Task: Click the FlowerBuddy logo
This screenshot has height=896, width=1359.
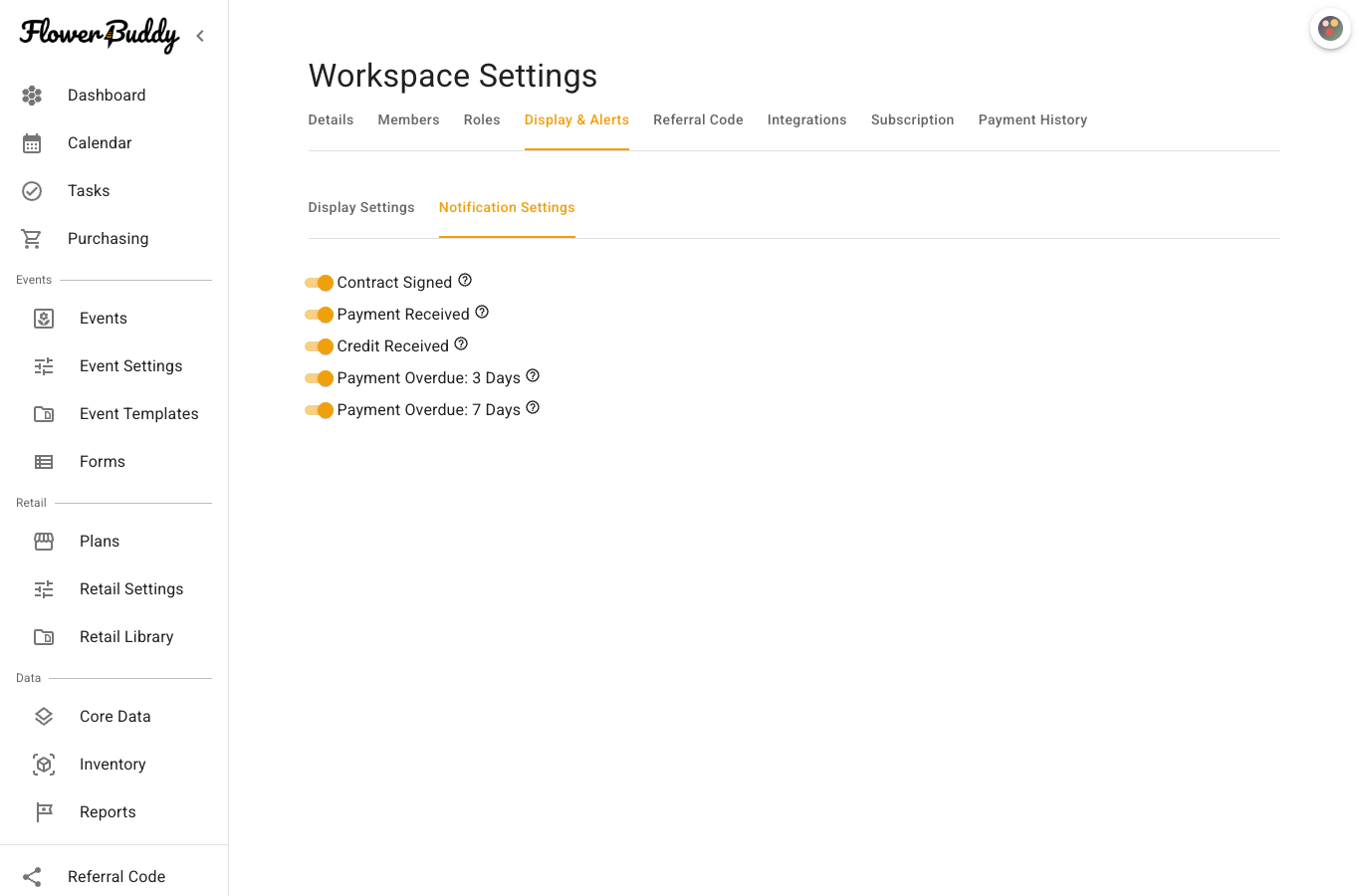Action: tap(100, 35)
